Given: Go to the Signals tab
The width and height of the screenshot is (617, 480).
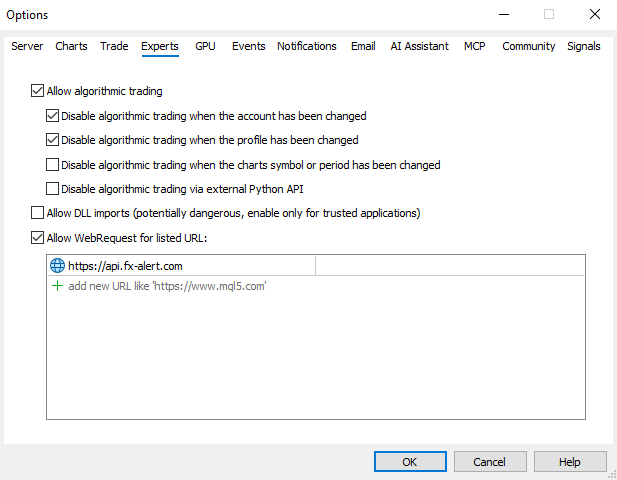Looking at the screenshot, I should click(584, 46).
